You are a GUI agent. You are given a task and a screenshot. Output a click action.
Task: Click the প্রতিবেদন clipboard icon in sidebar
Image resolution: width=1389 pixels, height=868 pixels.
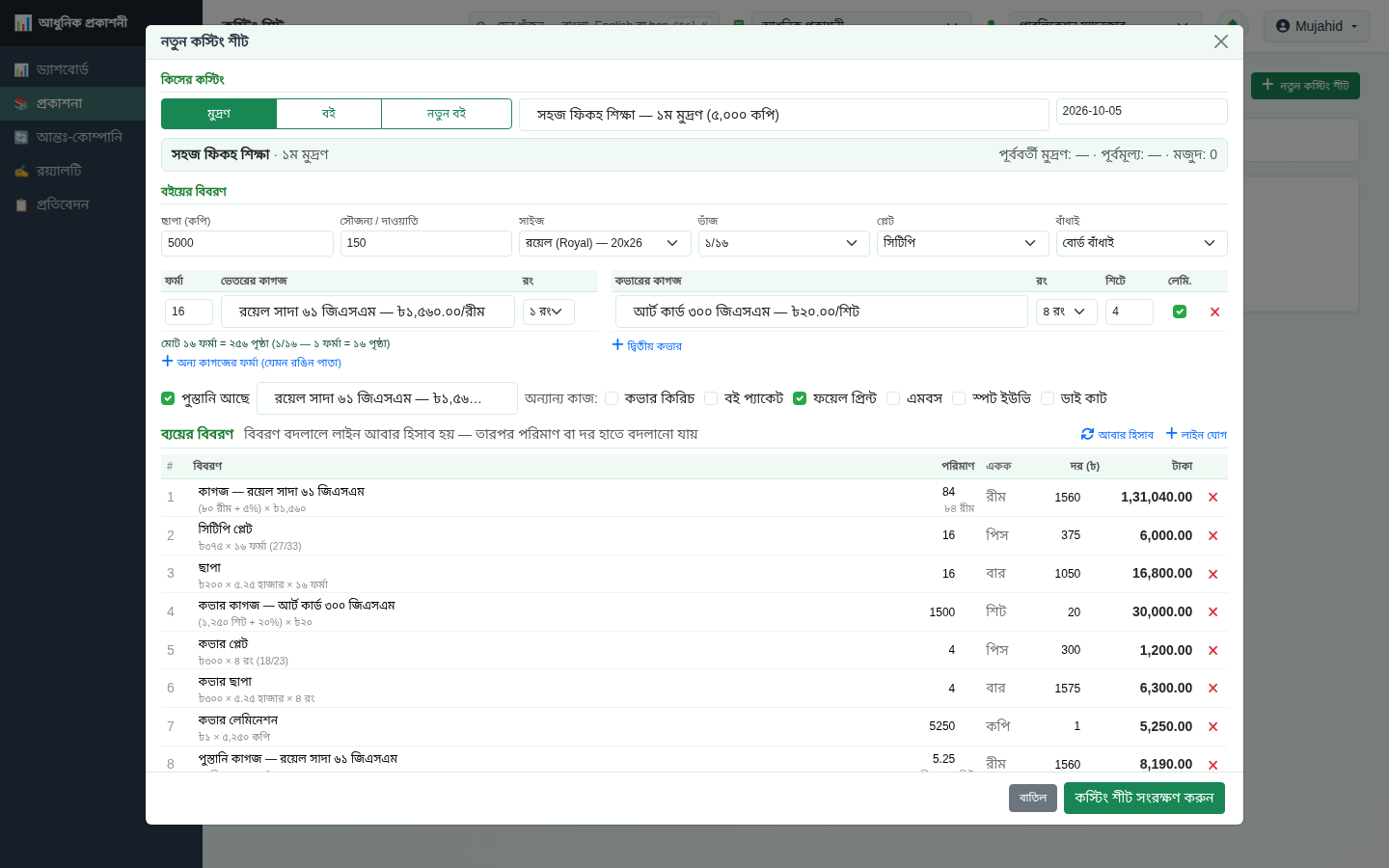21,204
